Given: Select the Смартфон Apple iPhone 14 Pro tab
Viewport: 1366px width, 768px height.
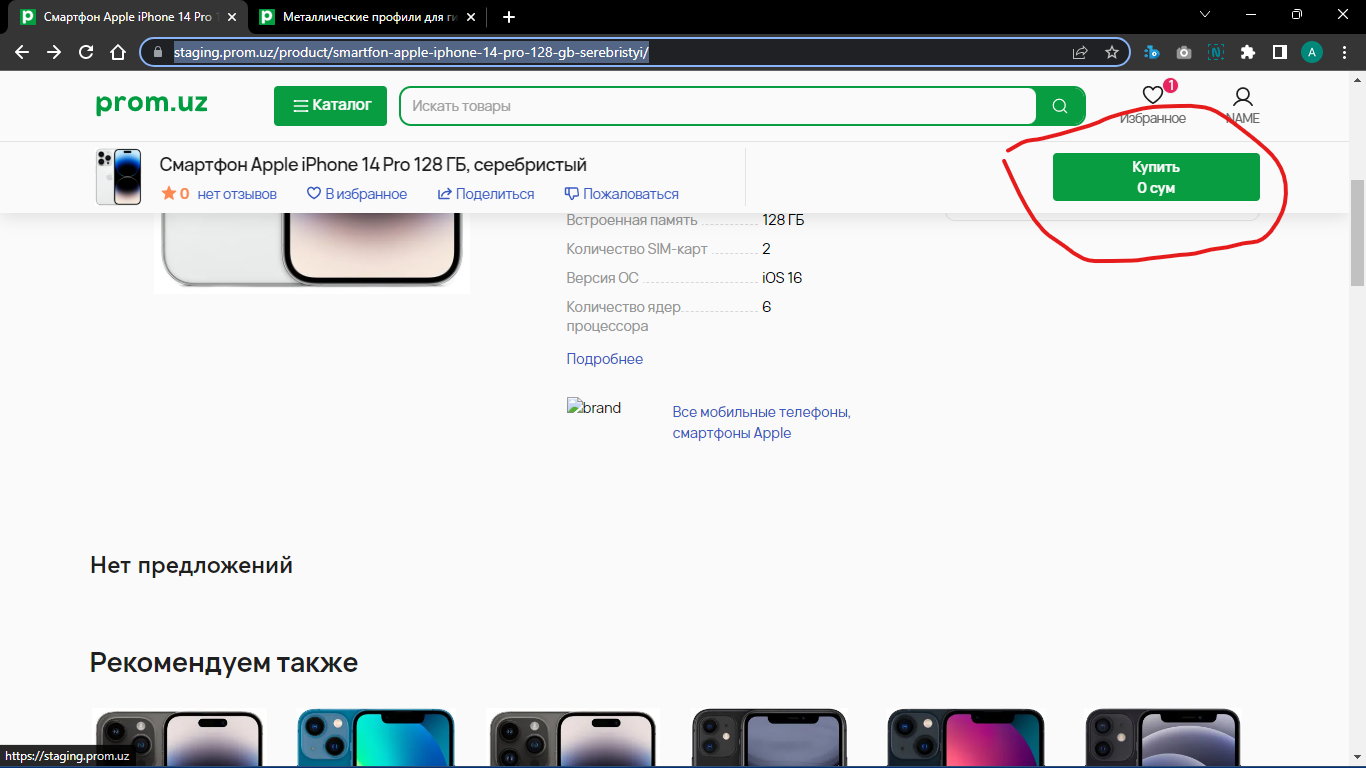Looking at the screenshot, I should [129, 17].
